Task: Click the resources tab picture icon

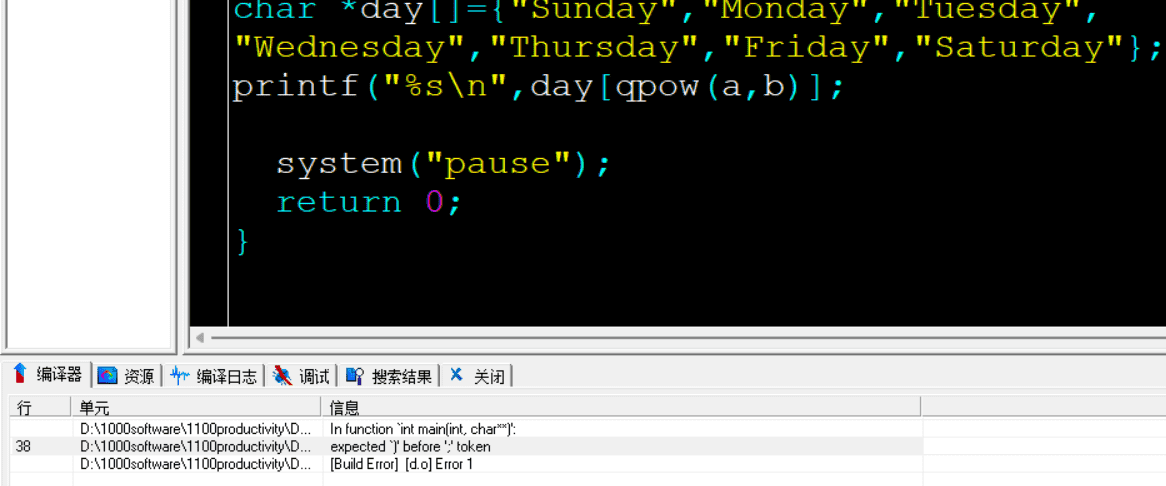Action: (x=107, y=376)
